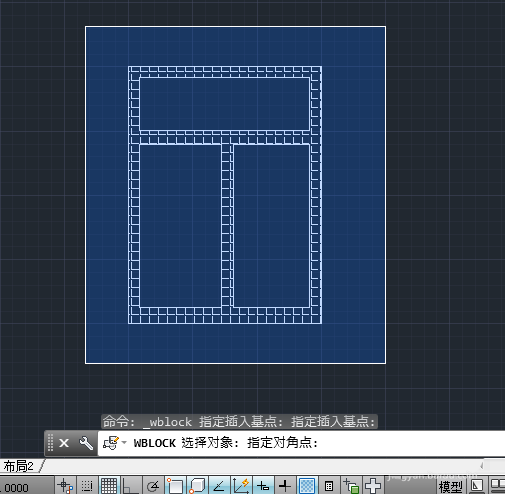Toggle Dynamic Input icon
The image size is (505, 494).
click(263, 486)
